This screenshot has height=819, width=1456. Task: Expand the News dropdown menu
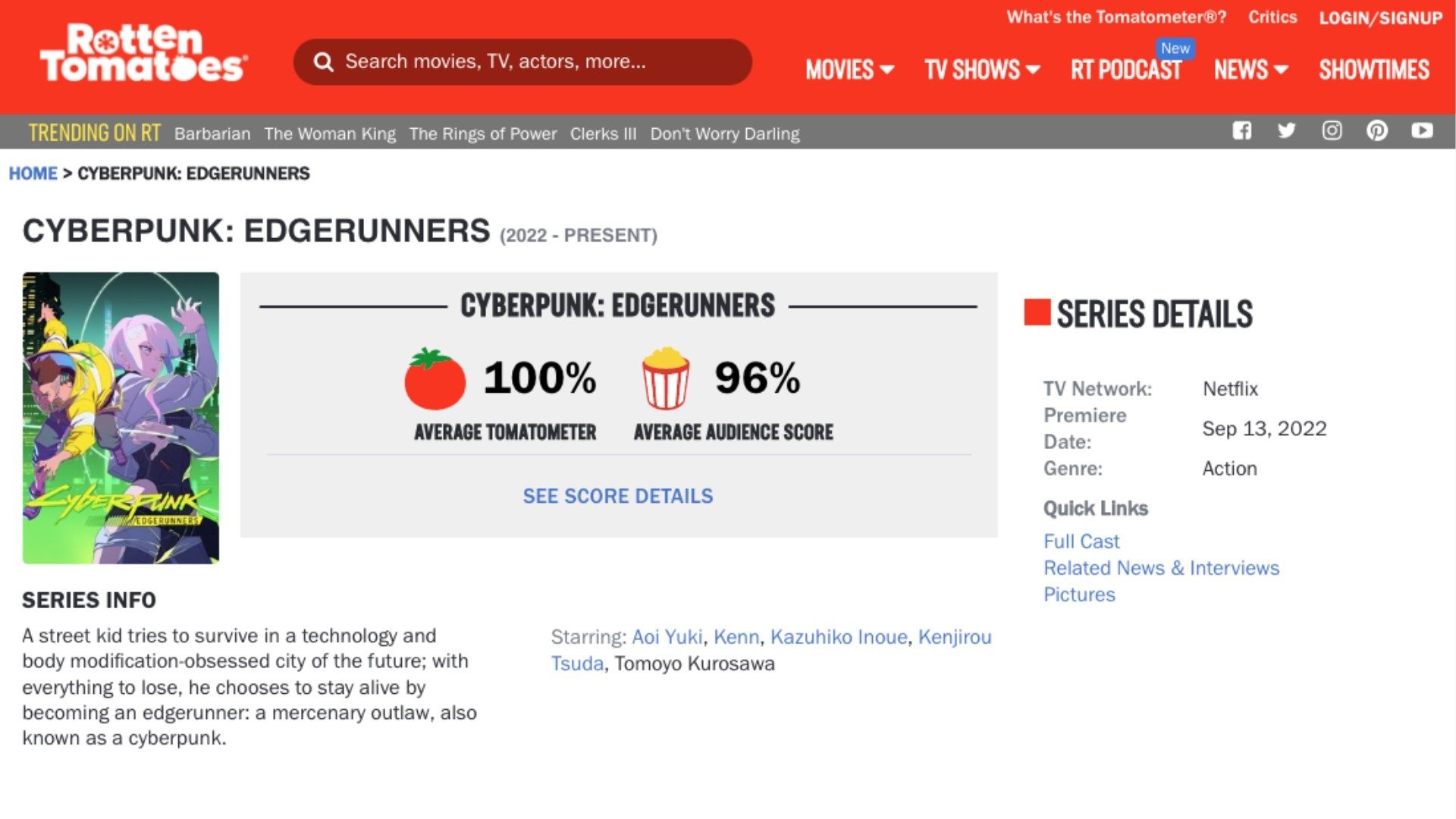click(x=1250, y=70)
